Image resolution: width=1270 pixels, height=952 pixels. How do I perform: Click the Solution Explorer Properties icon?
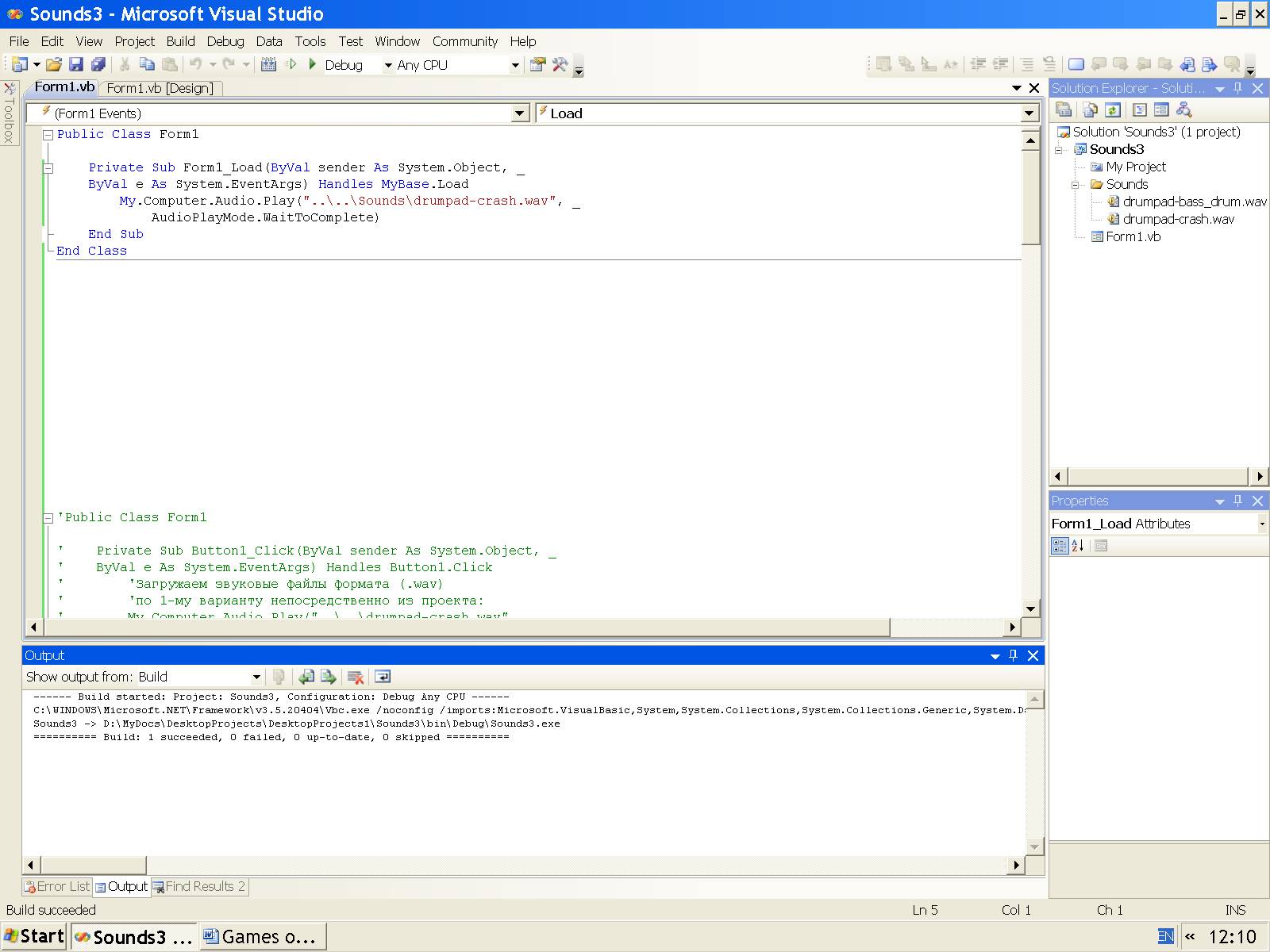point(1064,110)
